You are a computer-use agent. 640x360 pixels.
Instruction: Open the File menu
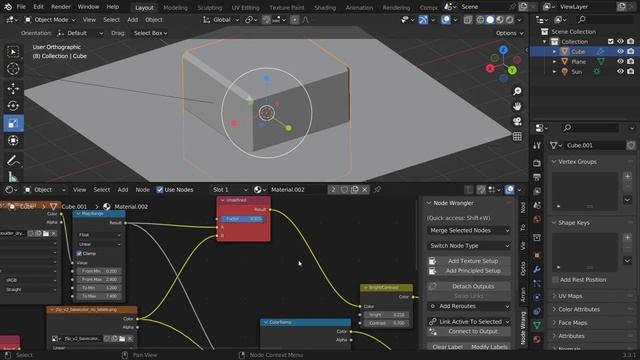(21, 7)
